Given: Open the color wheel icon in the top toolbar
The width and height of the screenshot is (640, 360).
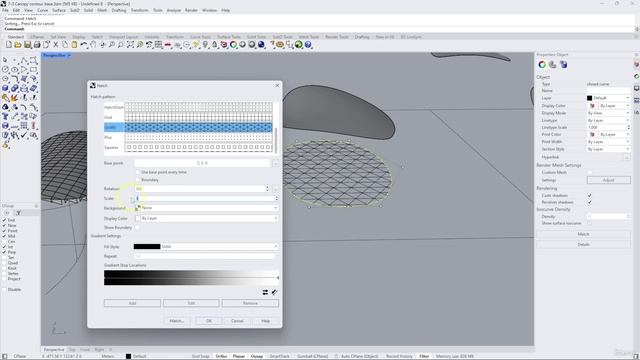Looking at the screenshot, I should pos(233,44).
